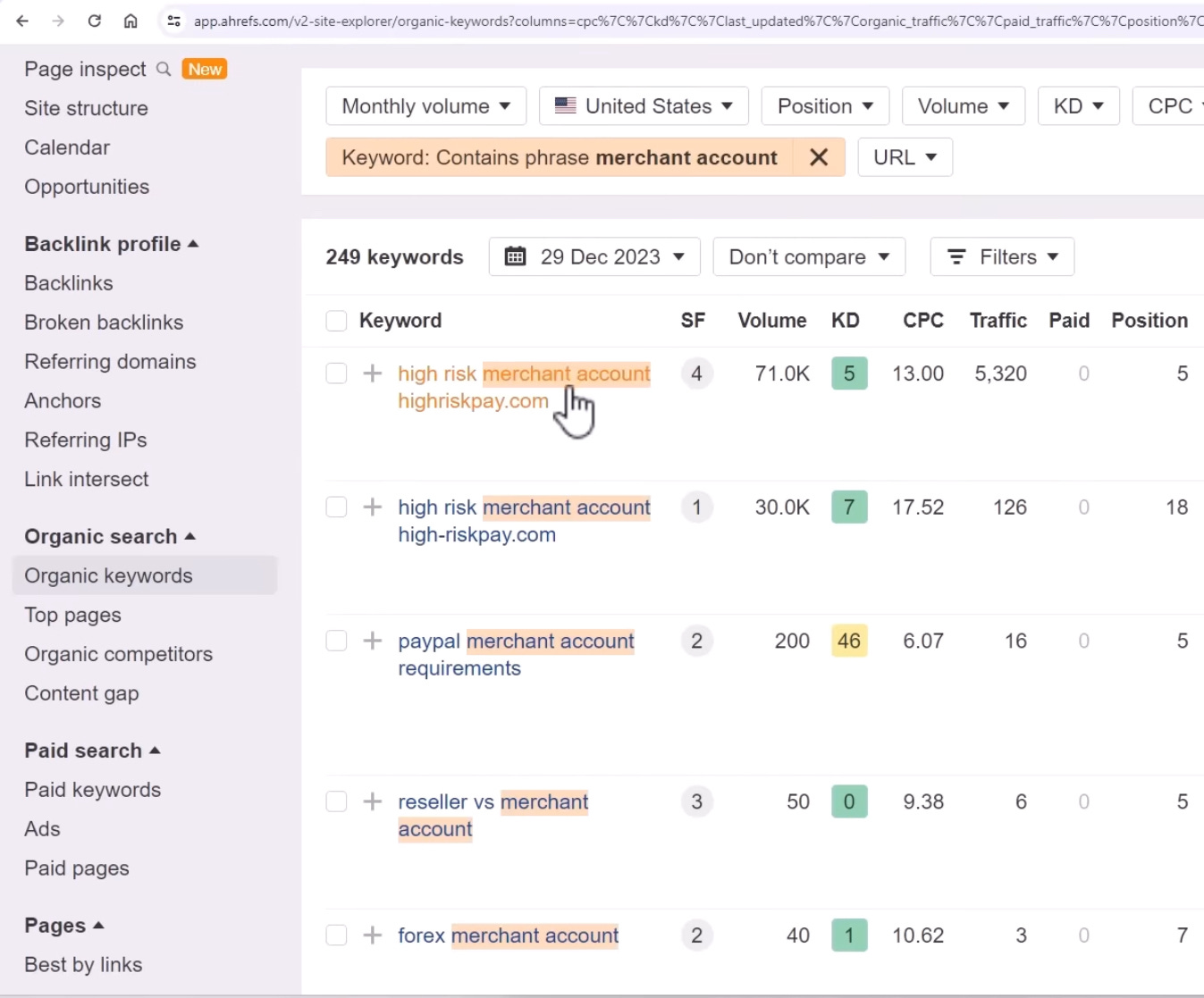Expand forex merchant account row
The width and height of the screenshot is (1204, 998).
pyautogui.click(x=373, y=935)
